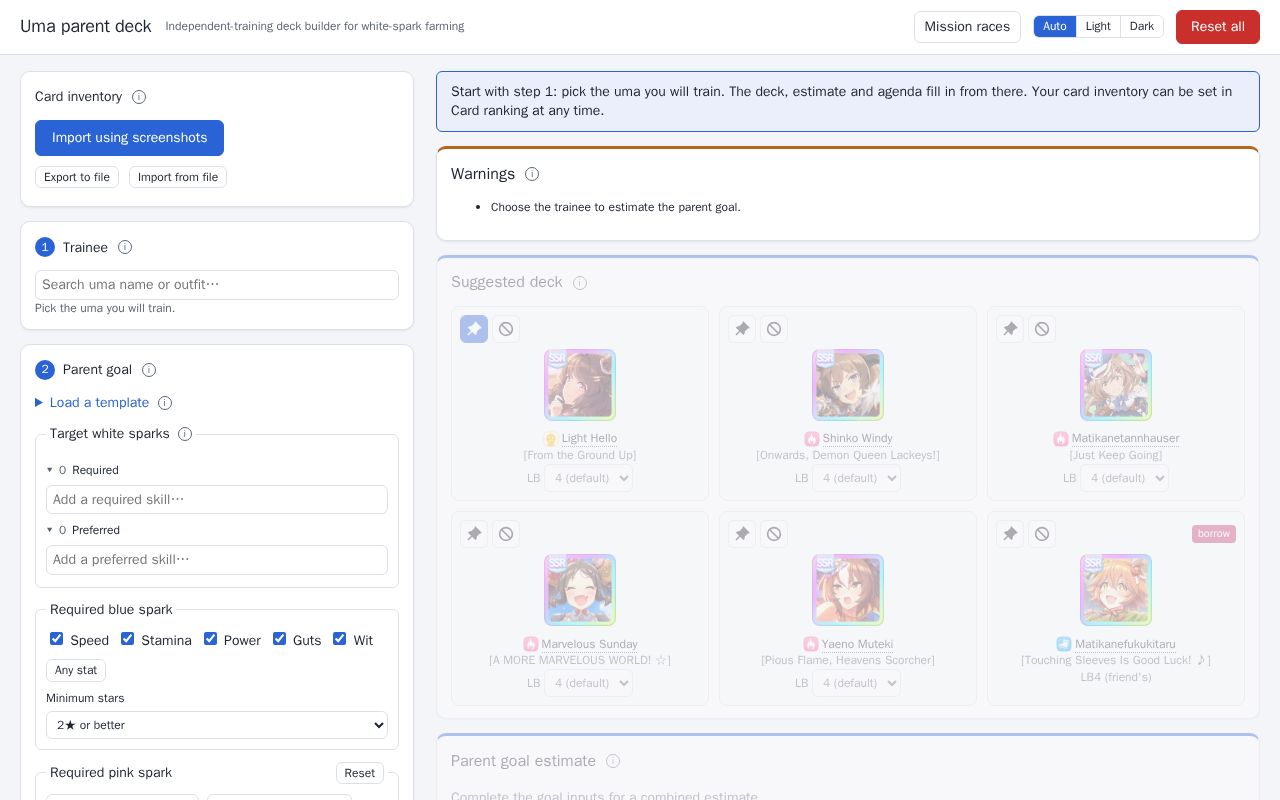Uncheck the Power checkbox

(210, 639)
